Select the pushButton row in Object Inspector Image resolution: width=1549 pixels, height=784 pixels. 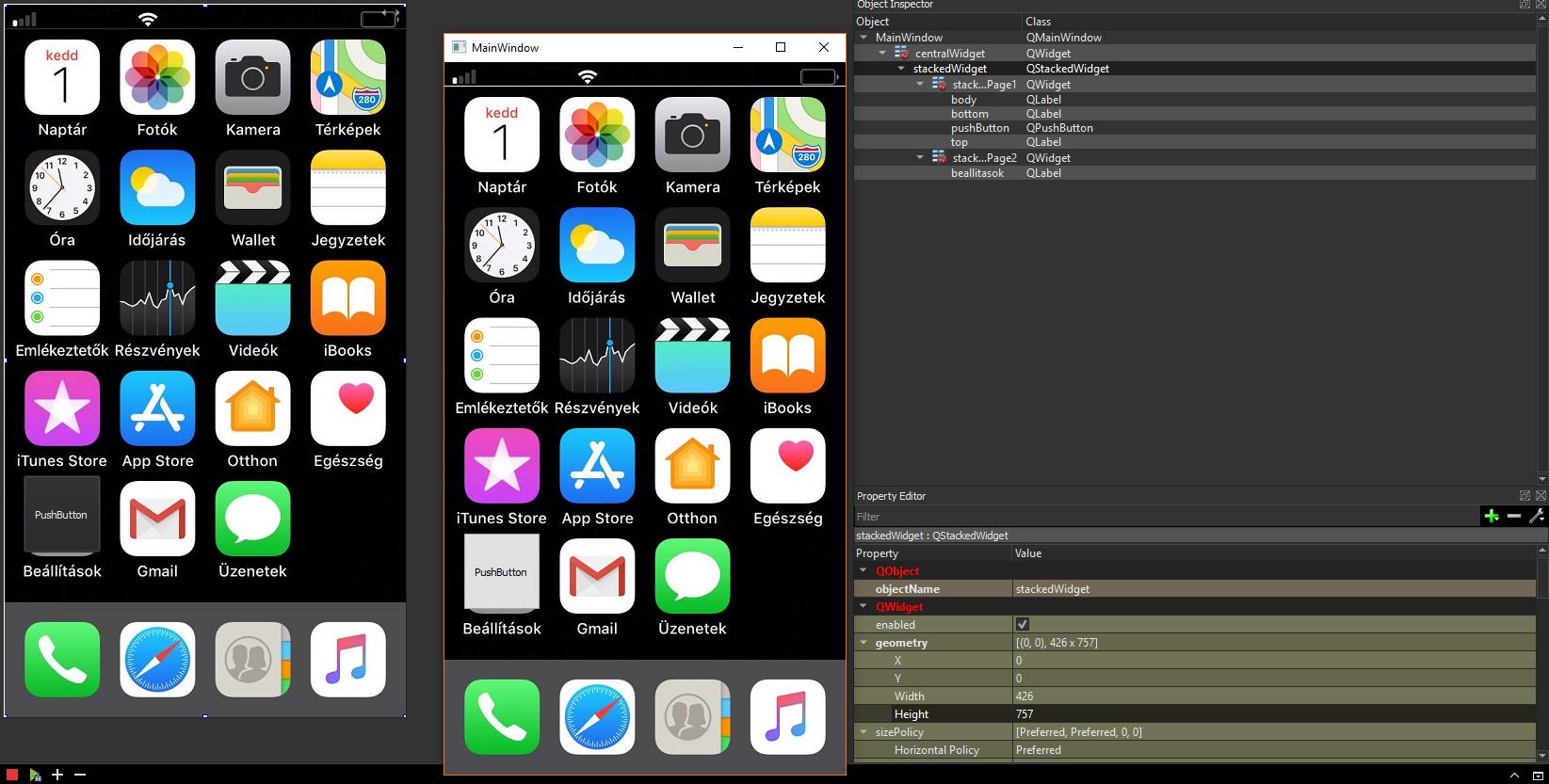(x=1194, y=128)
